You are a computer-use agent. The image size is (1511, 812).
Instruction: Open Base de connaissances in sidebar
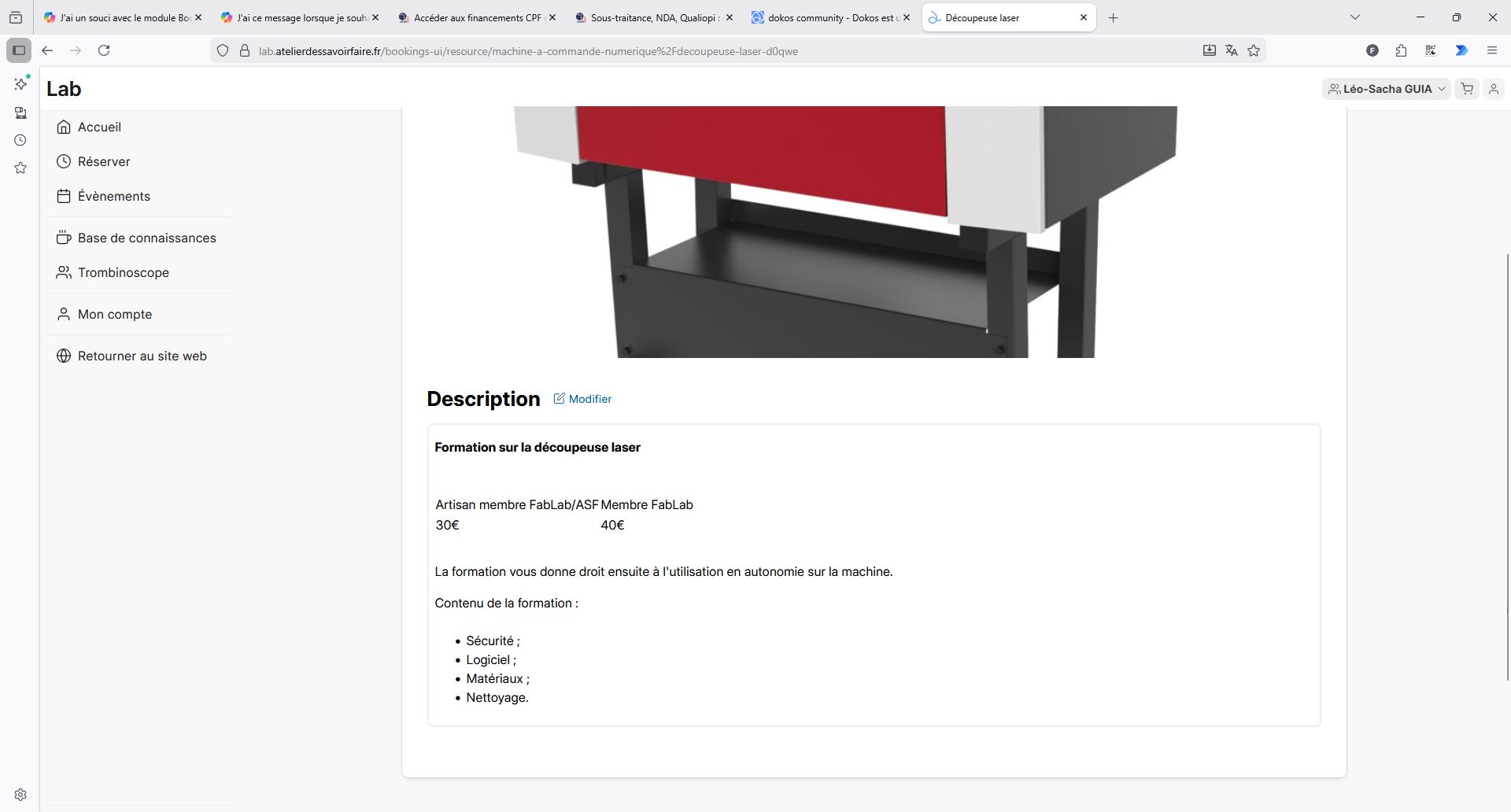146,238
